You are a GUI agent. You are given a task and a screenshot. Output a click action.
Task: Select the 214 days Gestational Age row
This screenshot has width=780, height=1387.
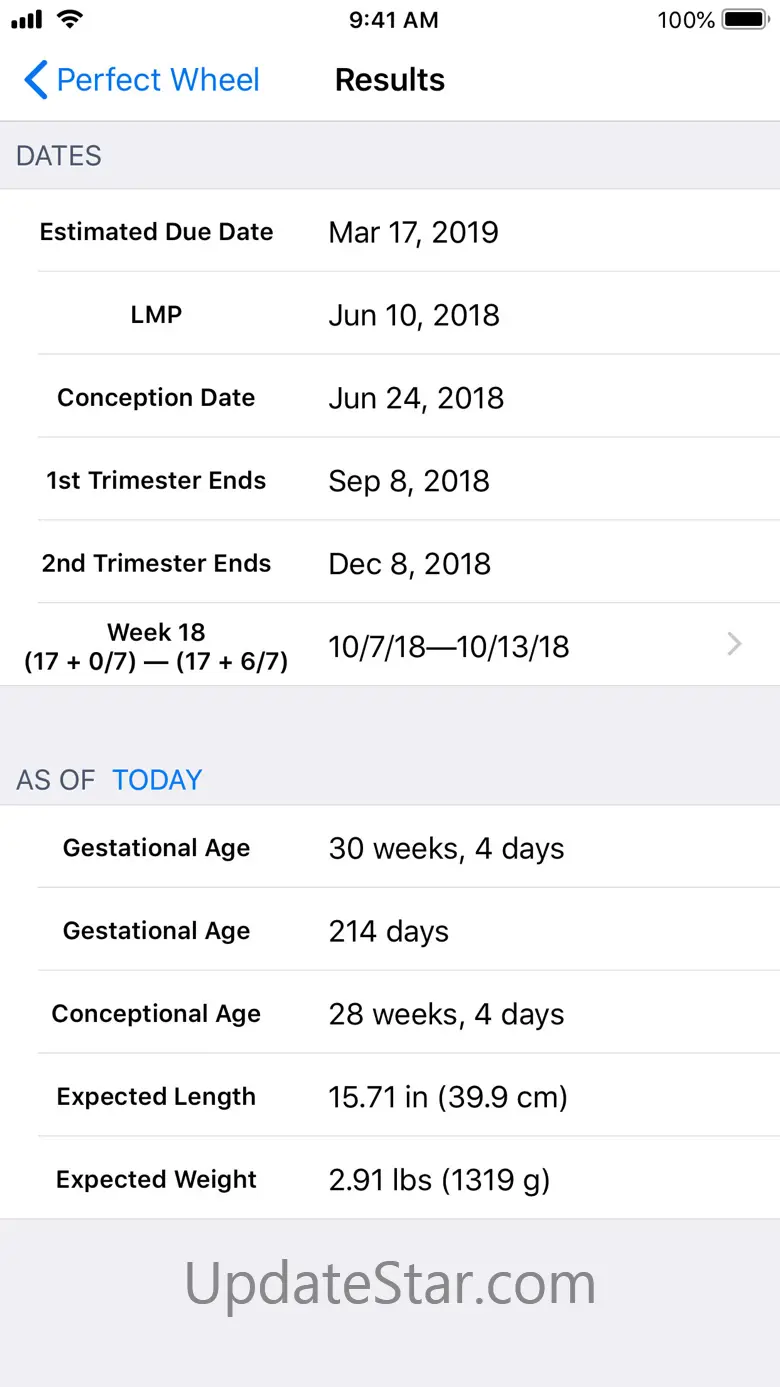pos(389,932)
